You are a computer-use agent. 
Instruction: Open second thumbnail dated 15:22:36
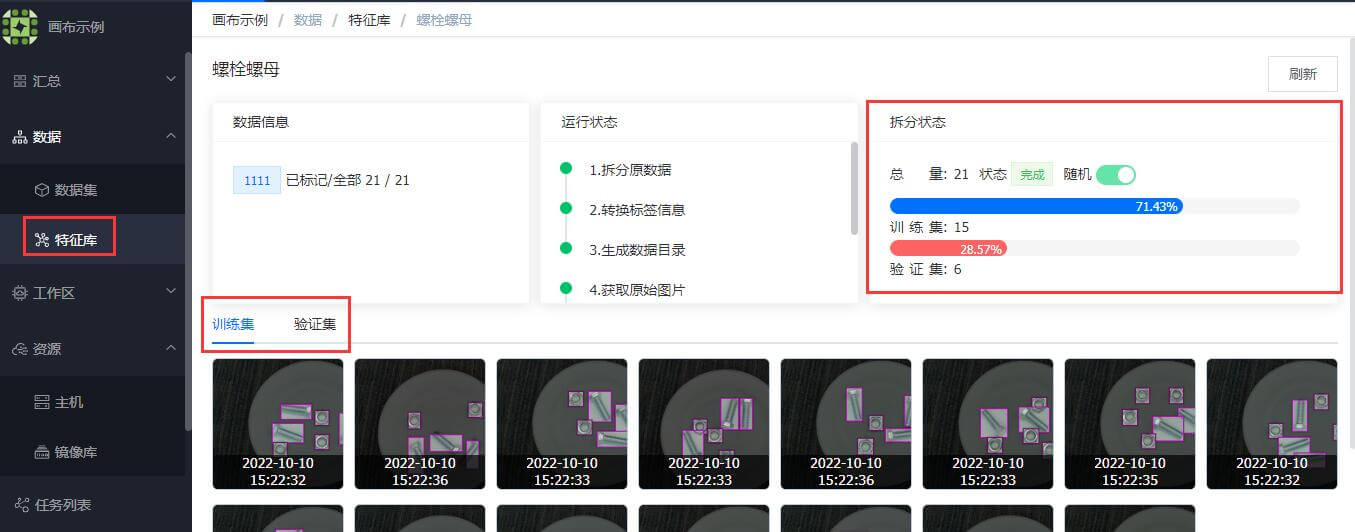420,424
